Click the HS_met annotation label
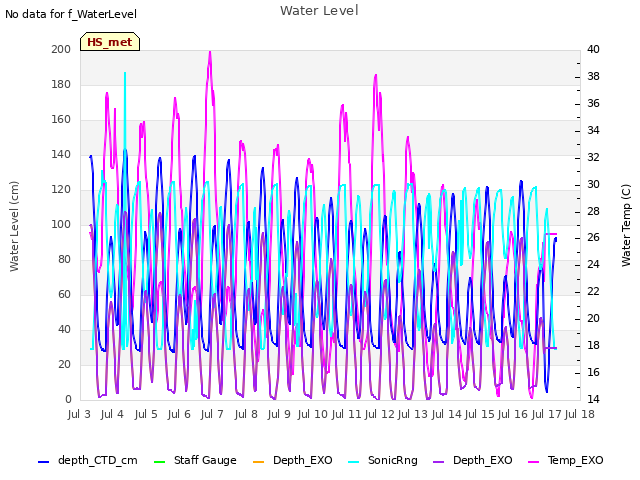 pos(110,42)
